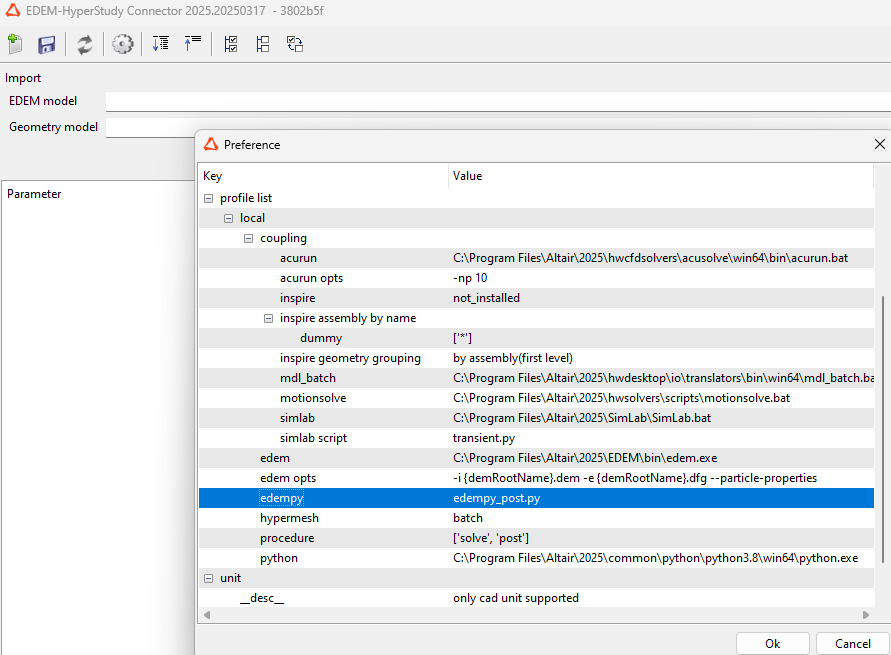Click the refresh arrows toolbar icon

pos(85,44)
